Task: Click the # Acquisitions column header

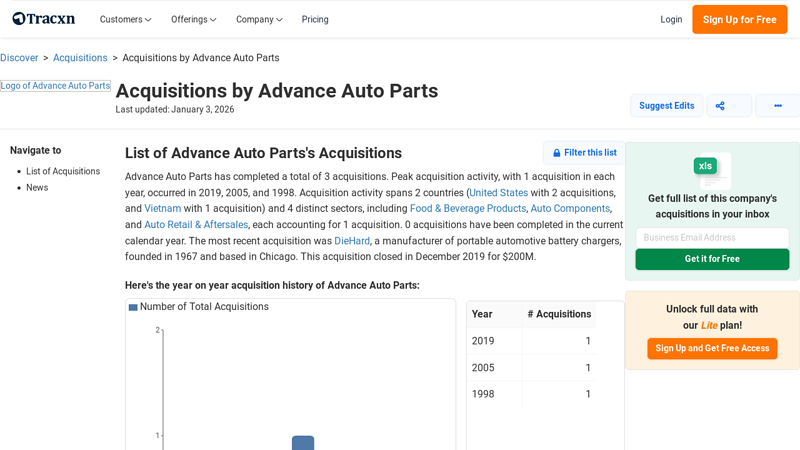Action: point(559,314)
